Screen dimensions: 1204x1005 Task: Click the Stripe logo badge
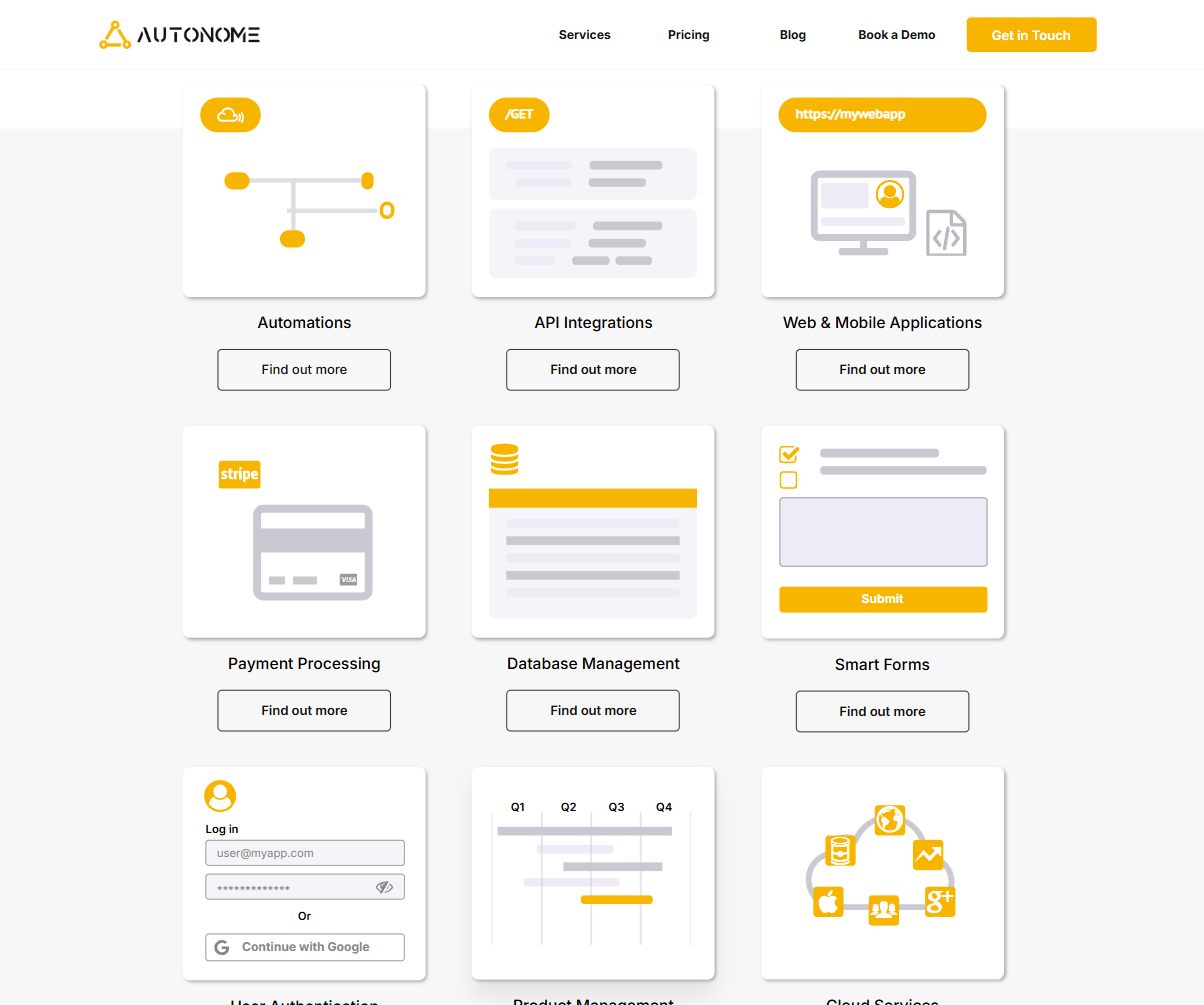(239, 474)
